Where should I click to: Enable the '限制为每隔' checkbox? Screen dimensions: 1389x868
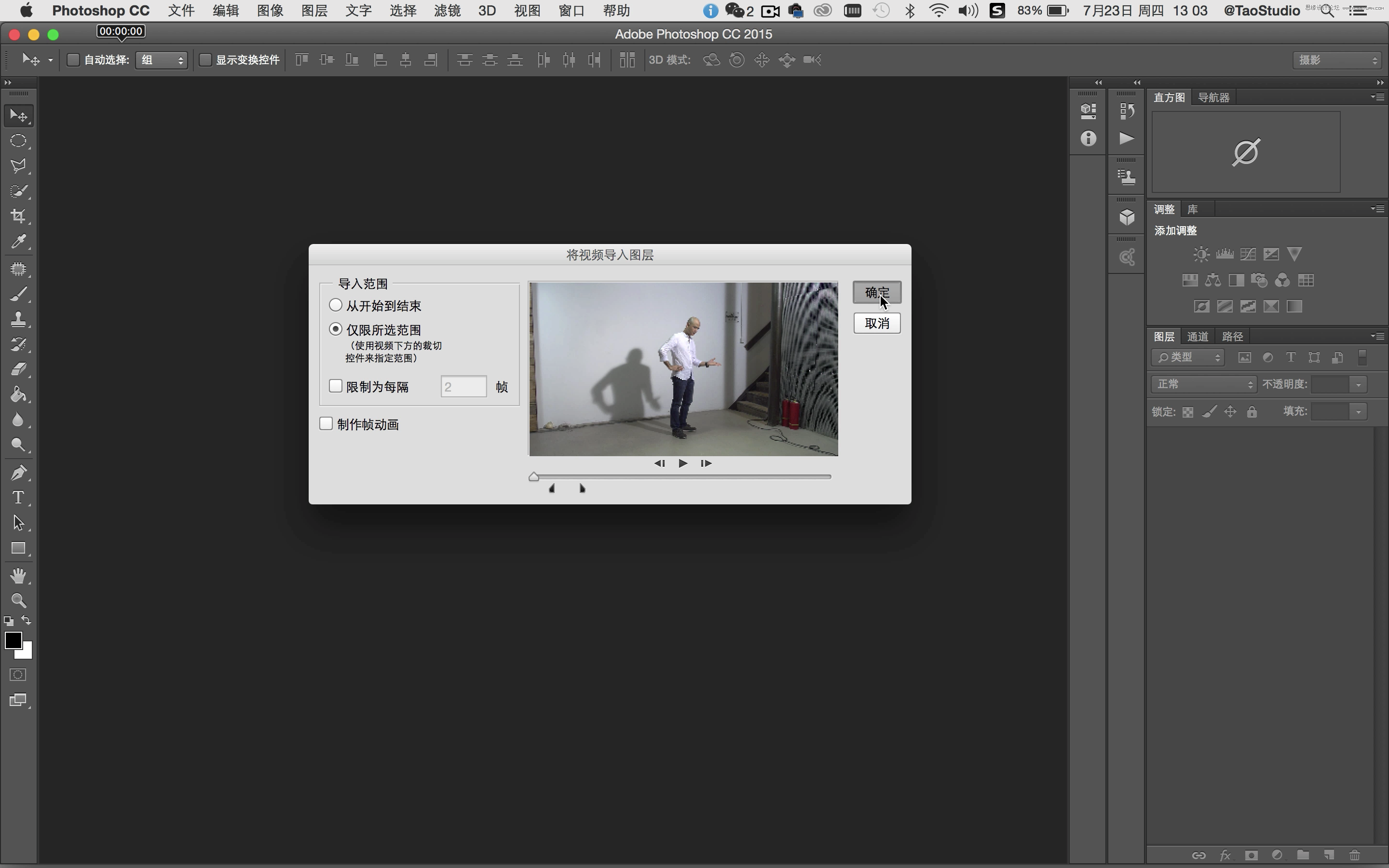point(335,386)
